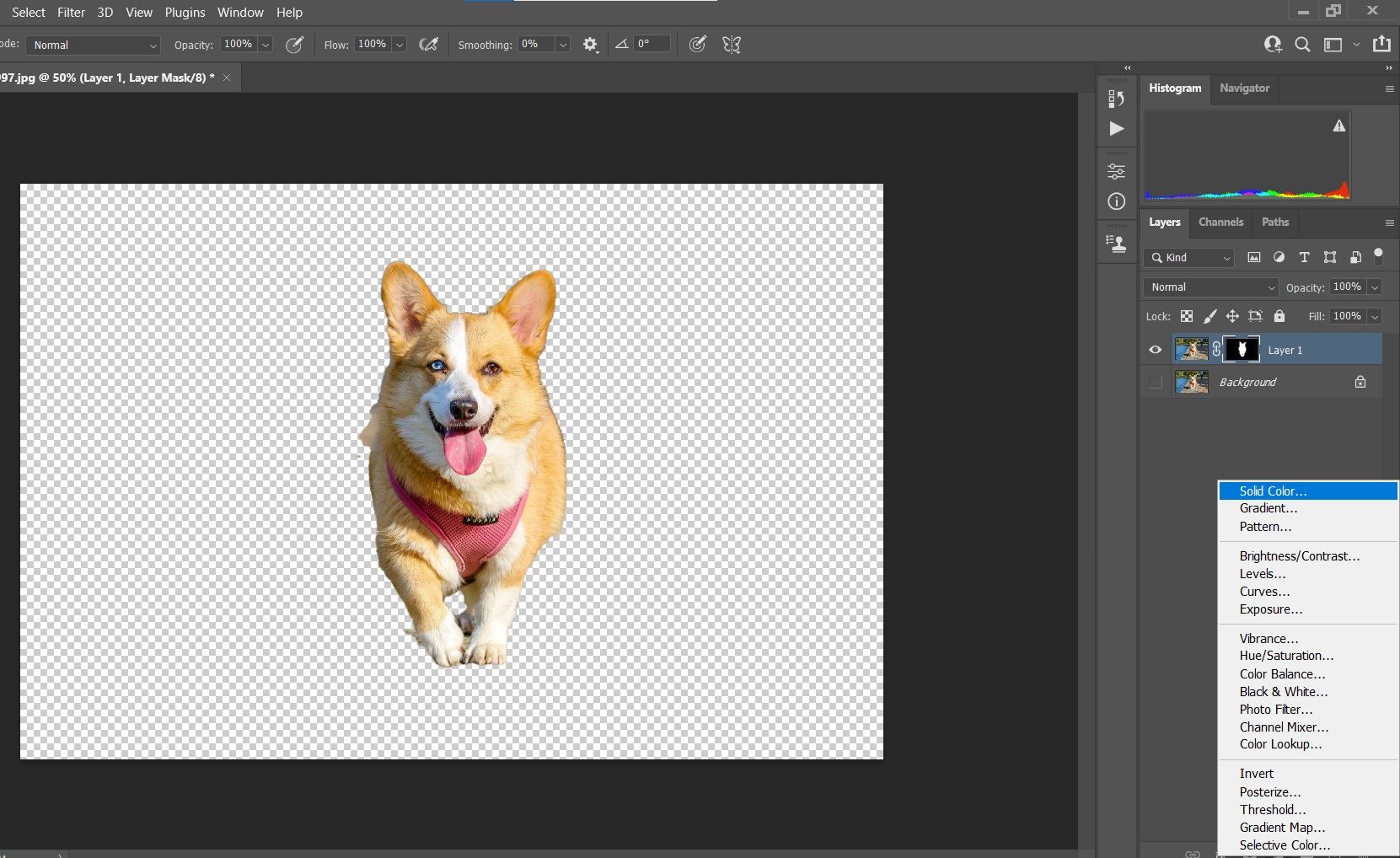Click the smoothing options gear icon
This screenshot has width=1400, height=858.
point(590,45)
